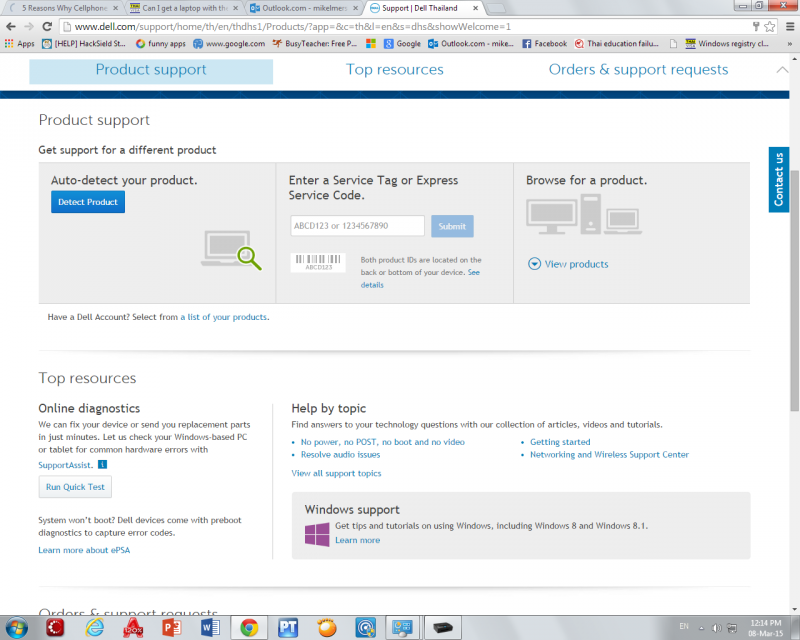This screenshot has width=800, height=640.
Task: Open the PT taskbar application
Action: pyautogui.click(x=288, y=627)
